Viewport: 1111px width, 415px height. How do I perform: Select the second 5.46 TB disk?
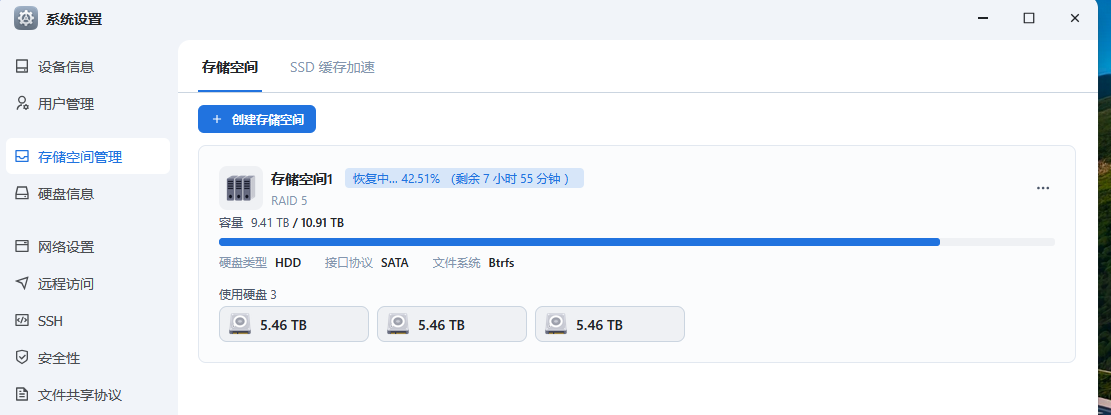[x=452, y=325]
